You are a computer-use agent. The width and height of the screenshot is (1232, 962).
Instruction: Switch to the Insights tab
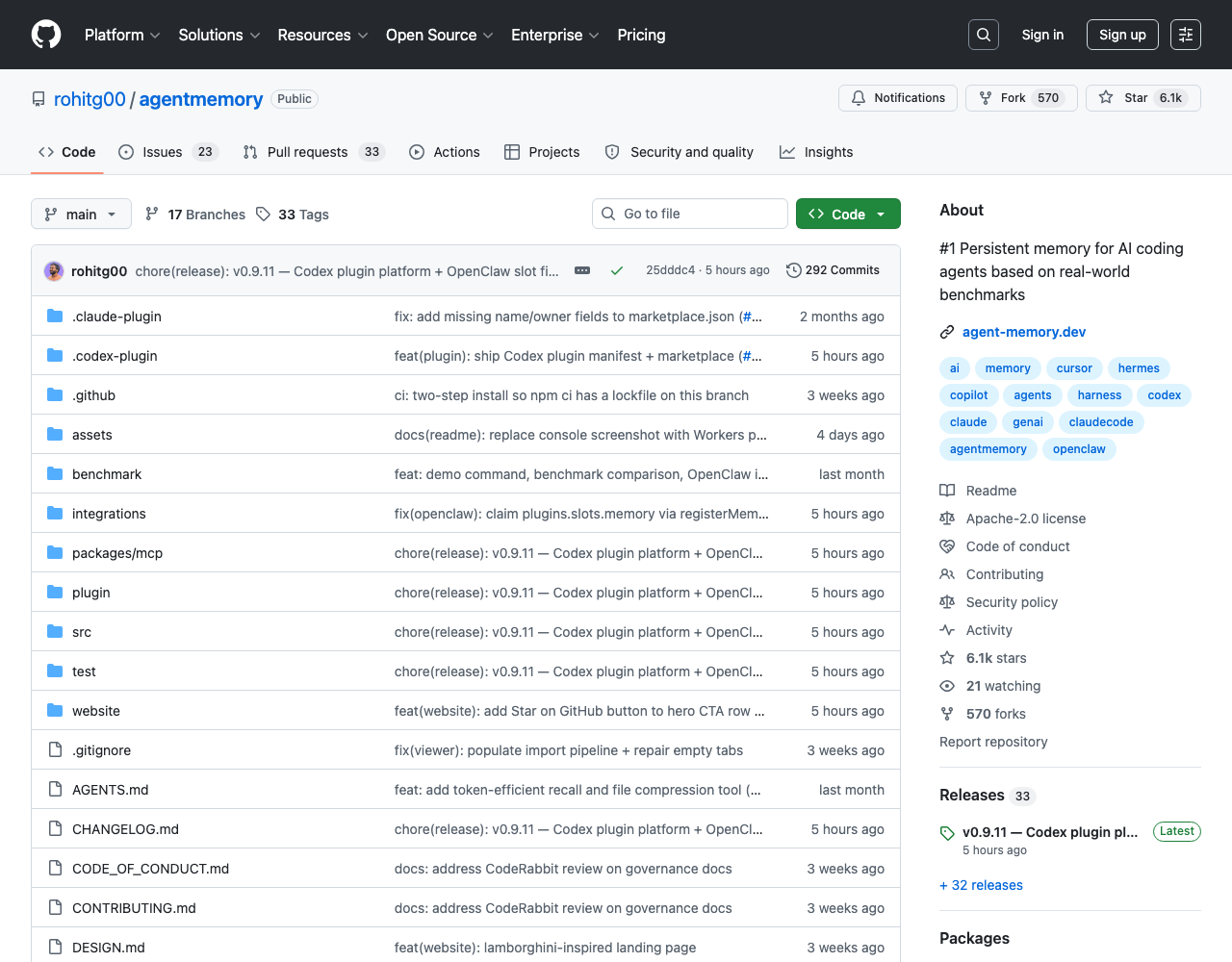point(816,152)
